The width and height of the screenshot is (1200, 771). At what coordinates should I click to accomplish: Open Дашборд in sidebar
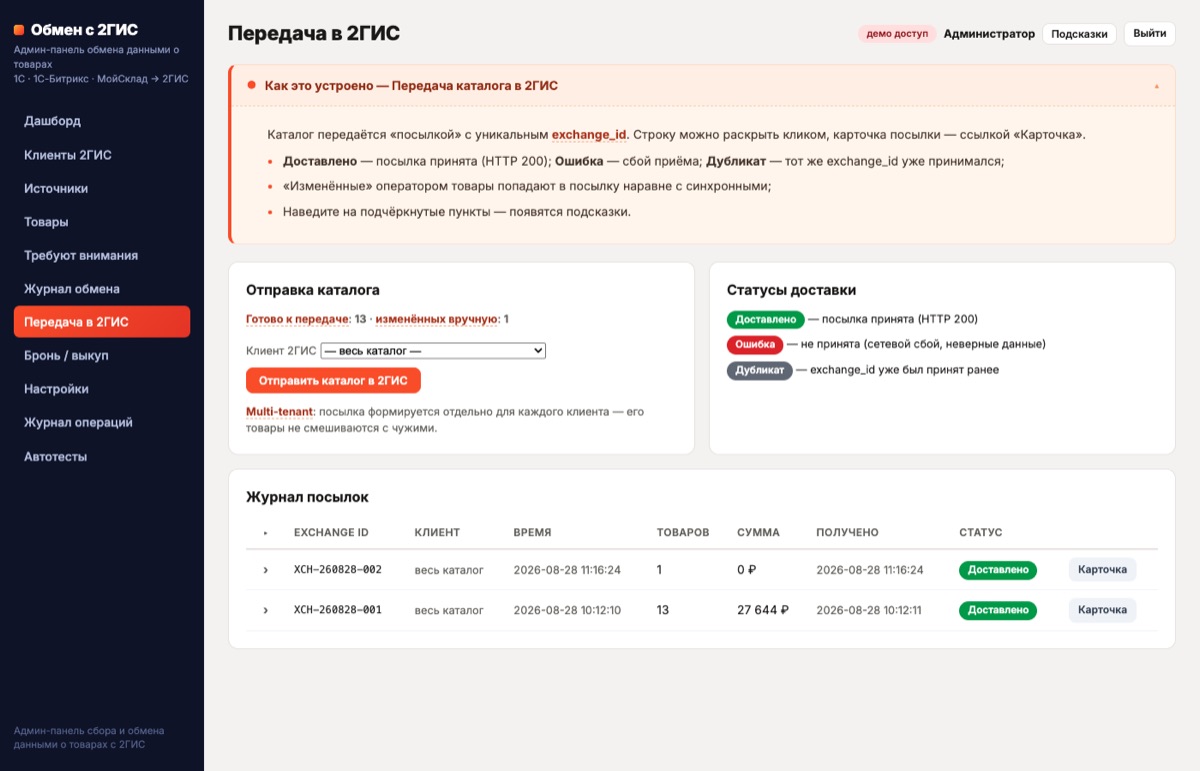tap(102, 121)
